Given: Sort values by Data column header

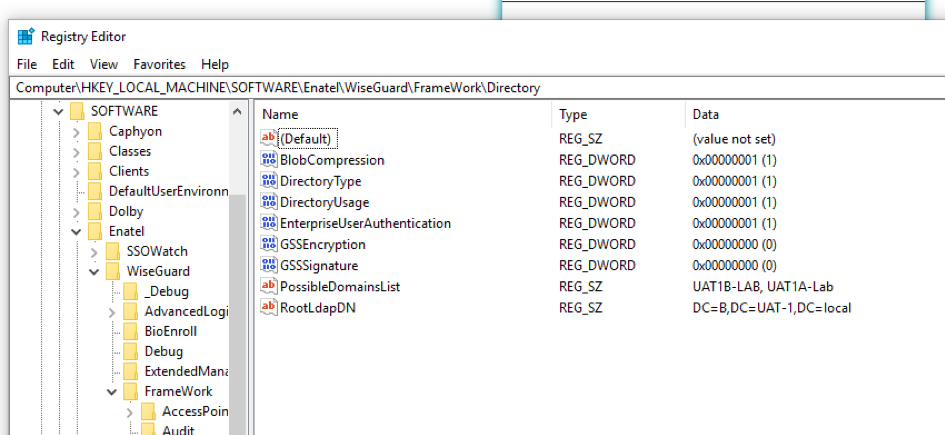Looking at the screenshot, I should pyautogui.click(x=815, y=114).
